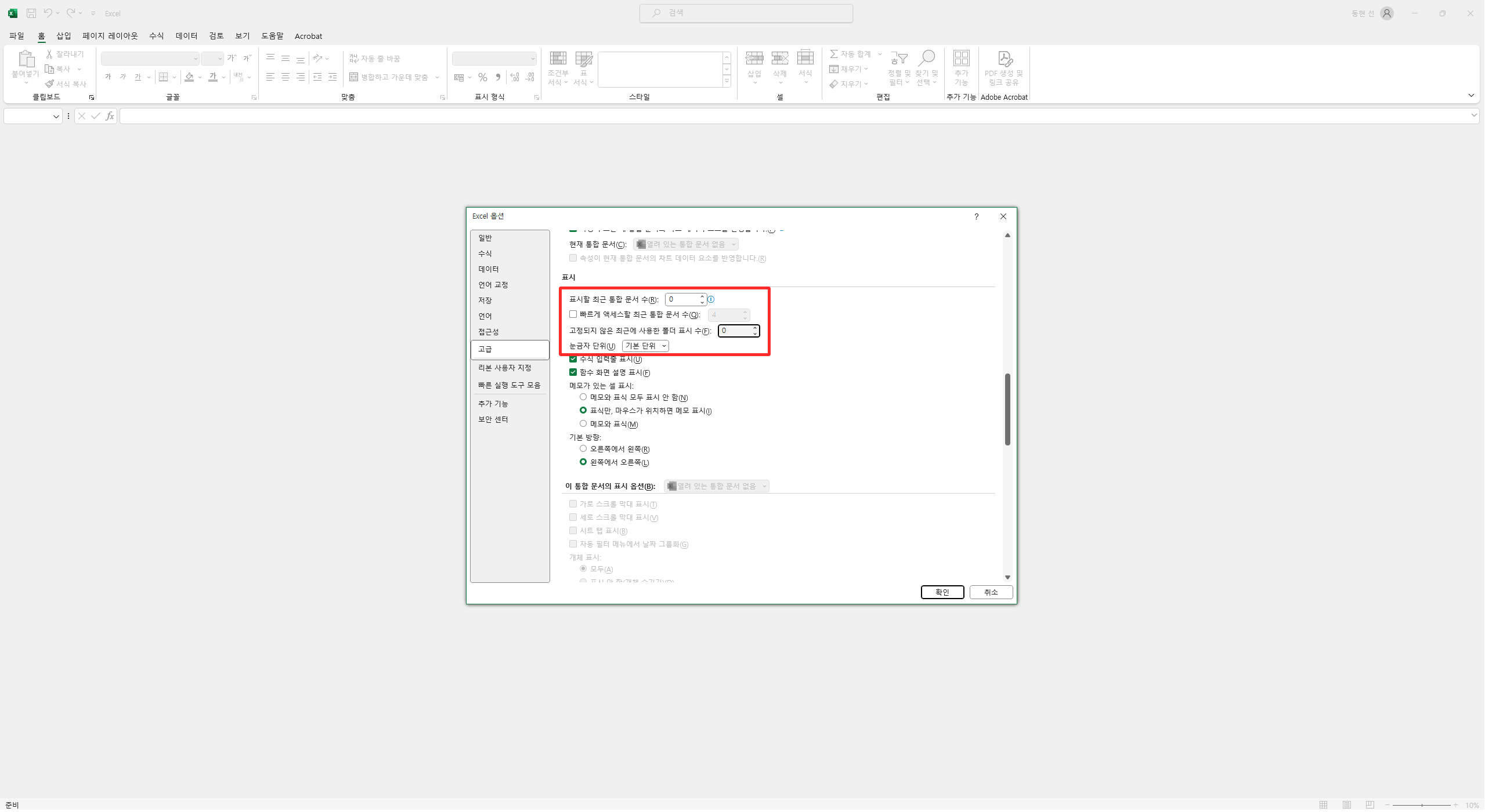This screenshot has height=812, width=1485.
Task: Click the 확인 (OK) button
Action: (x=942, y=592)
